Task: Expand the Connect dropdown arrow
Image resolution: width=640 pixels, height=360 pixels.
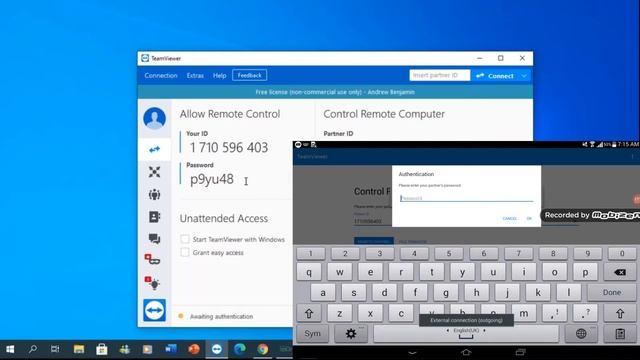Action: pyautogui.click(x=524, y=76)
